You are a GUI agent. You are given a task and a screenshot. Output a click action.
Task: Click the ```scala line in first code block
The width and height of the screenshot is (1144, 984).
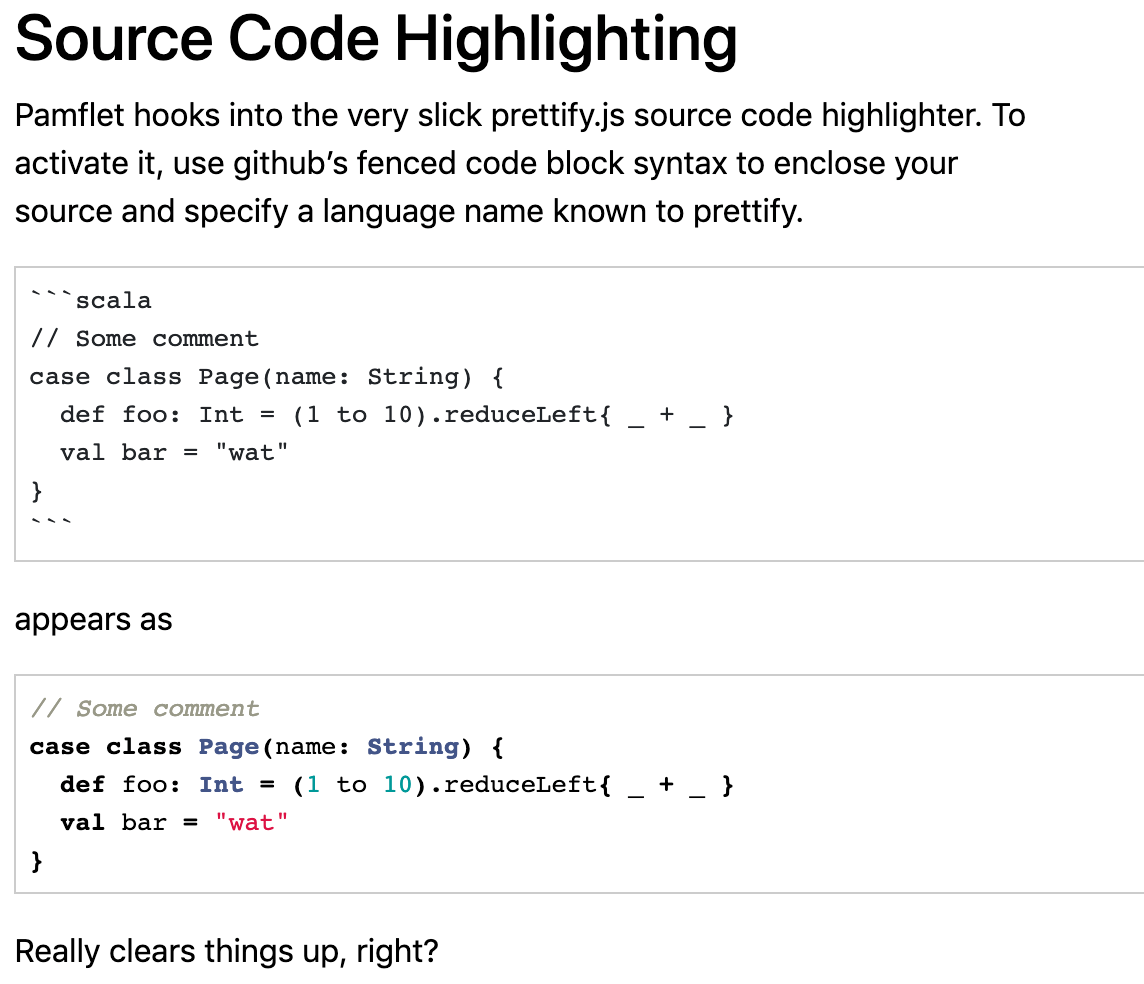(x=90, y=300)
